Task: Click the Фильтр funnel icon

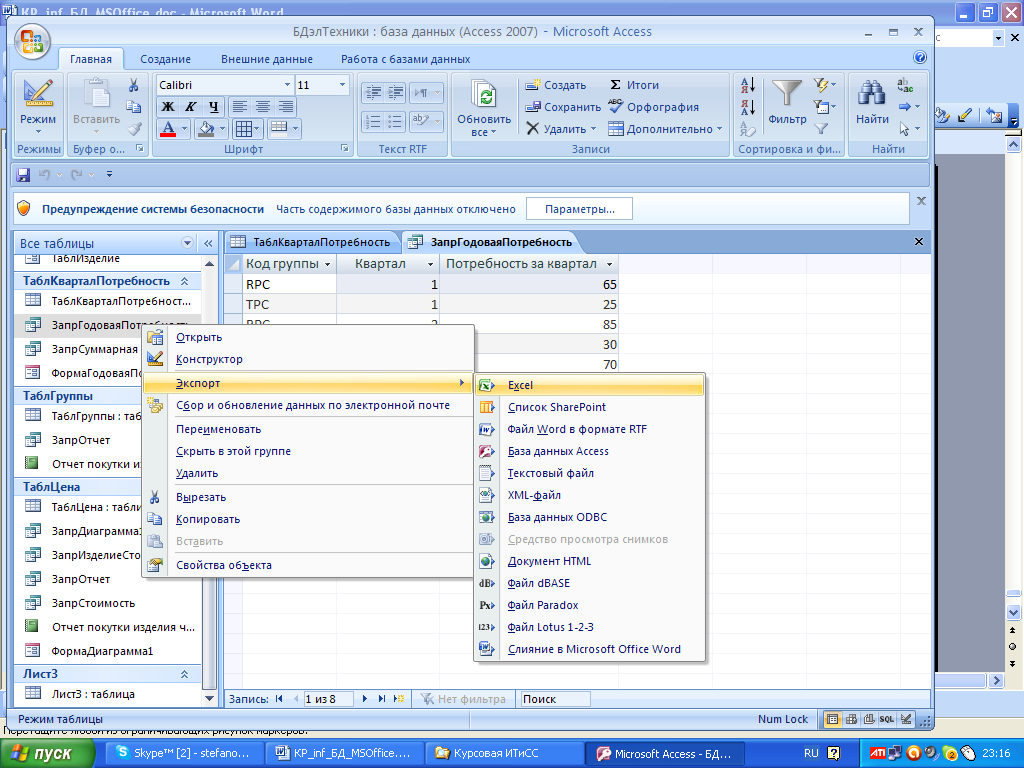Action: pos(786,94)
